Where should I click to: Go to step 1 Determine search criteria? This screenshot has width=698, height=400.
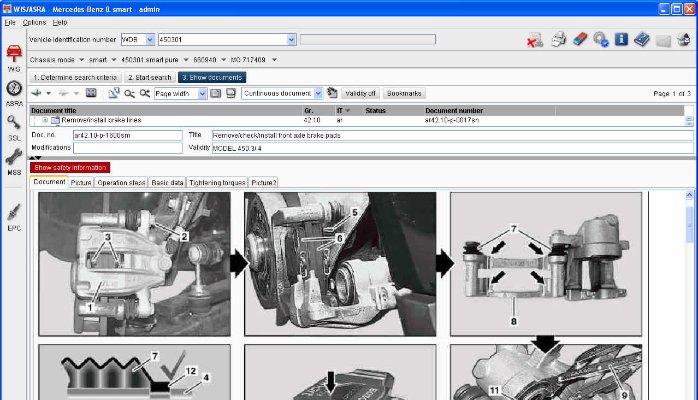(x=75, y=77)
